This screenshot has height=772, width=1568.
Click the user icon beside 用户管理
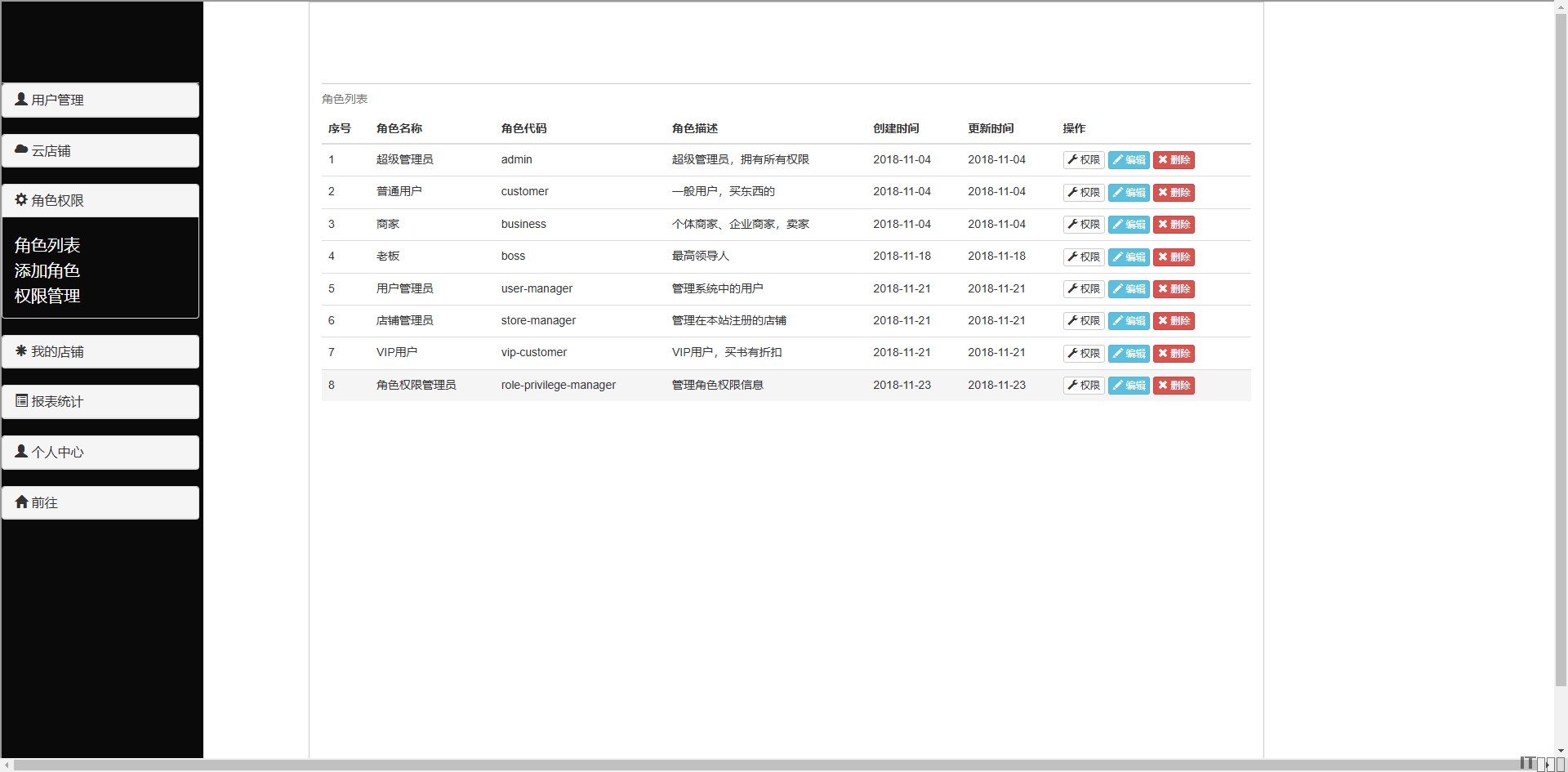click(x=21, y=100)
